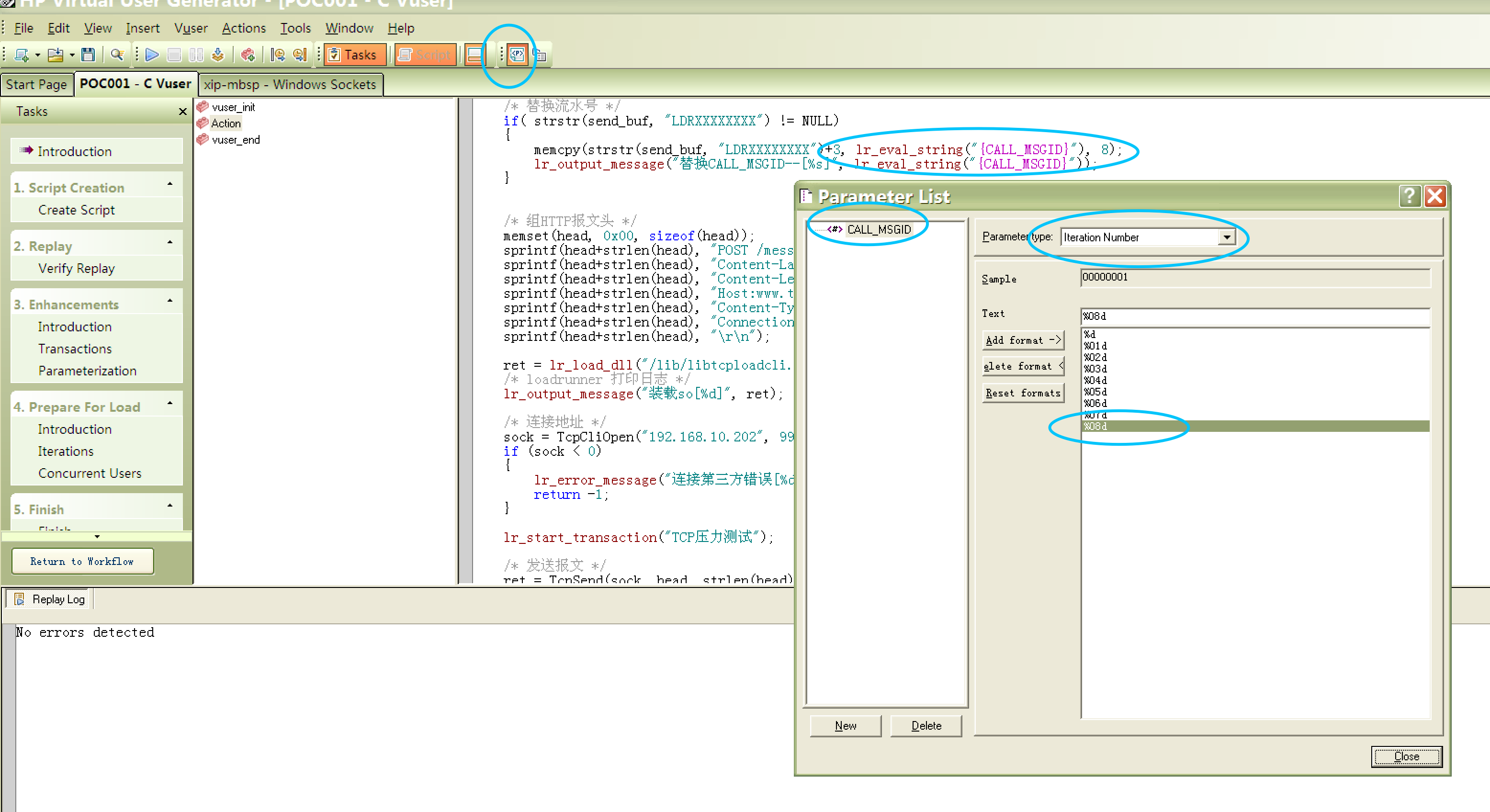Click the Stop replay icon
The image size is (1490, 812).
tap(174, 55)
